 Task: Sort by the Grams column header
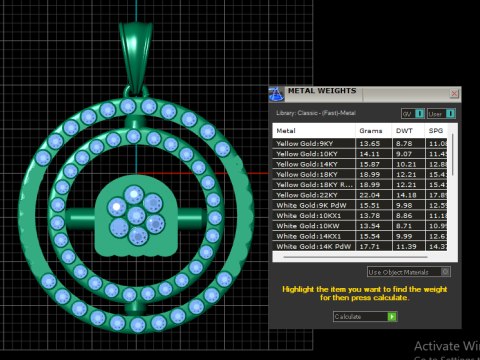[373, 131]
